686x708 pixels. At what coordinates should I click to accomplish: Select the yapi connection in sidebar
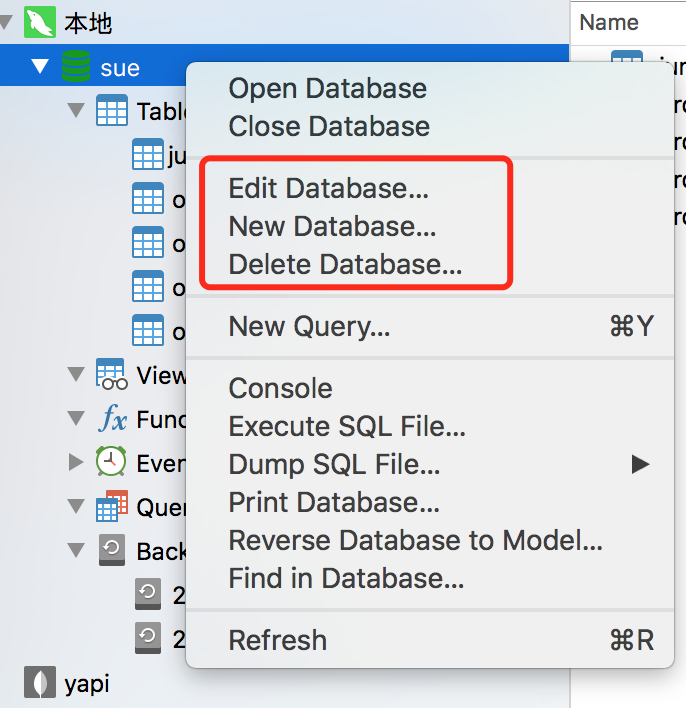click(x=86, y=684)
